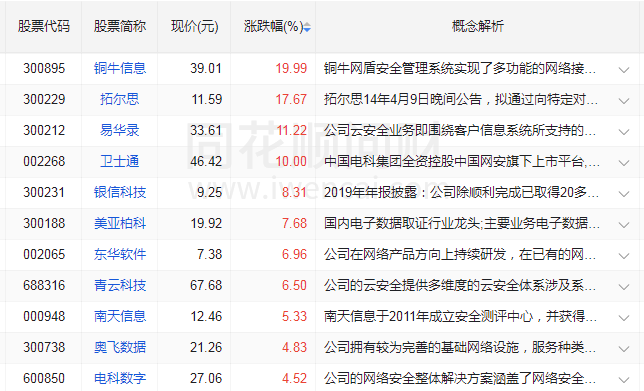This screenshot has width=644, height=391.
Task: Open stock link 铜牛信息
Action: (120, 68)
